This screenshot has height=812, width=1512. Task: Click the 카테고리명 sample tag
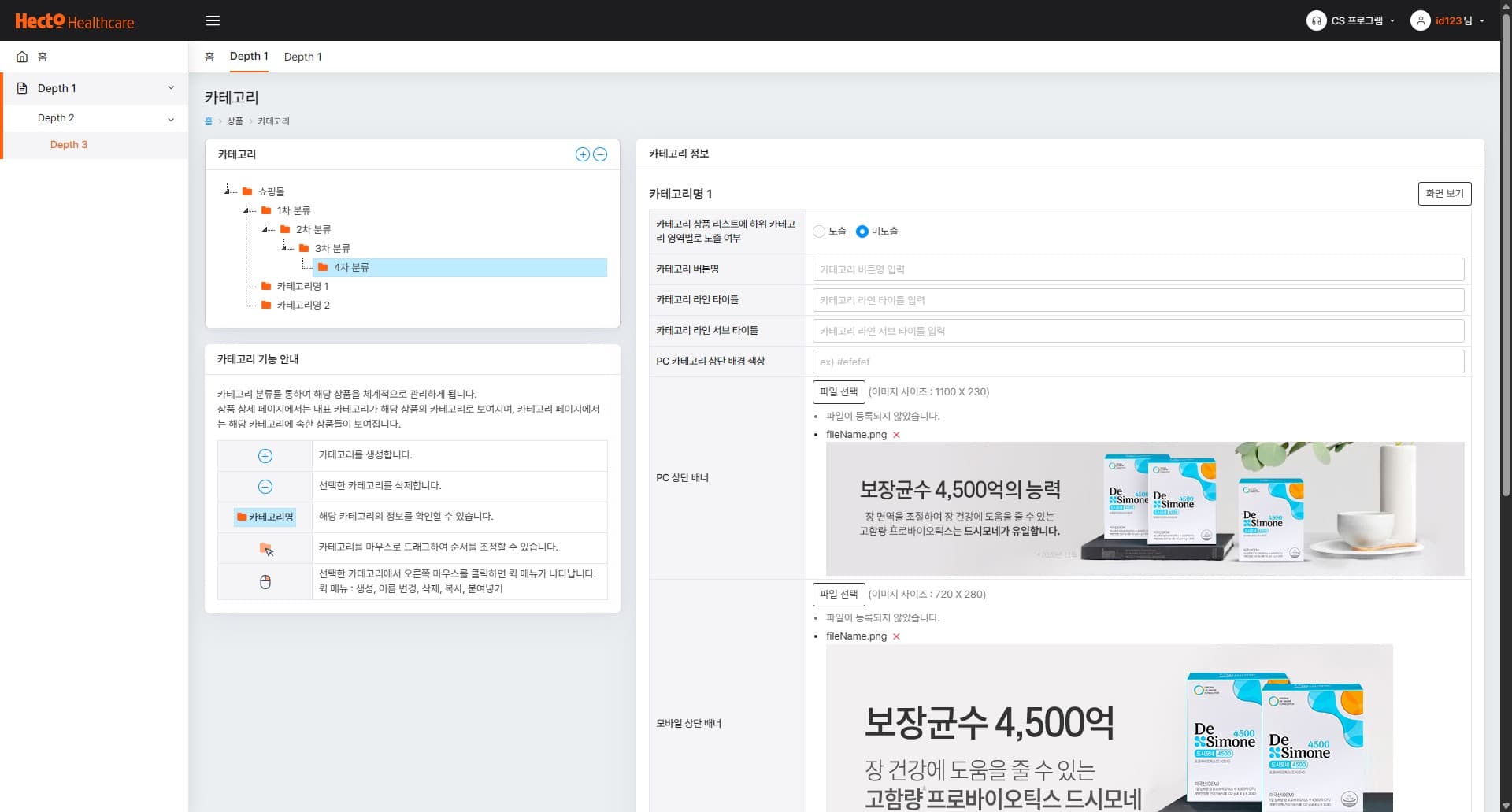[265, 517]
